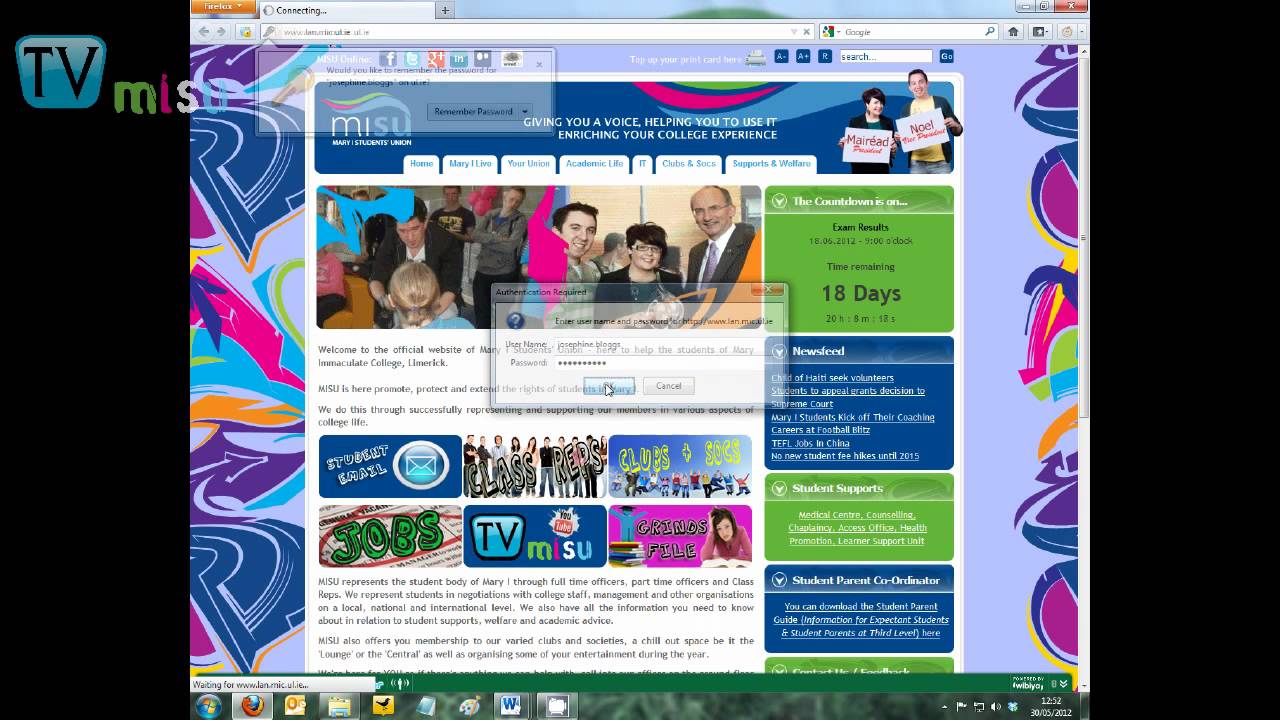The image size is (1280, 720).
Task: Click the website search field
Action: (885, 57)
